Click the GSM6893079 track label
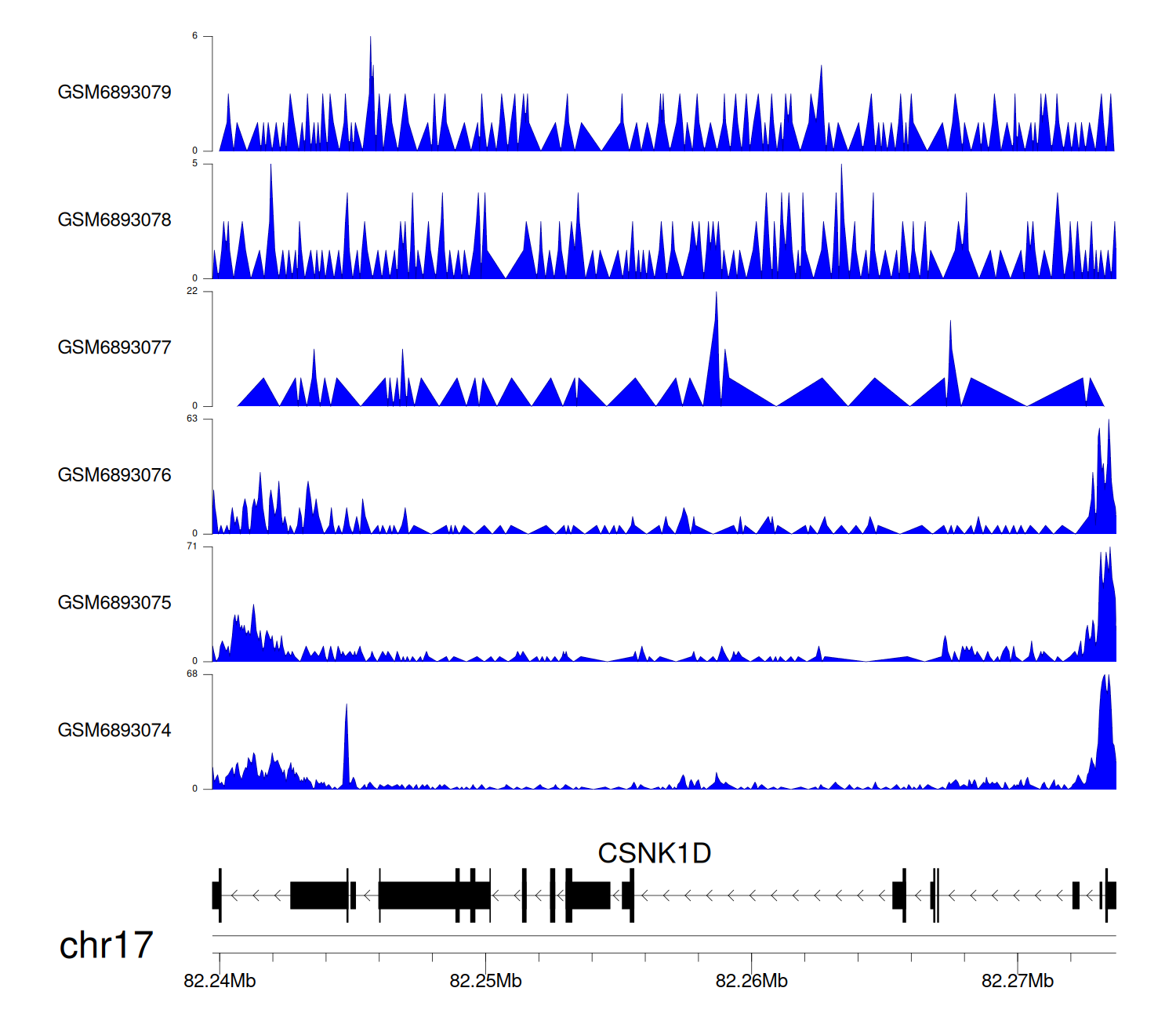The image size is (1176, 1035). [114, 93]
